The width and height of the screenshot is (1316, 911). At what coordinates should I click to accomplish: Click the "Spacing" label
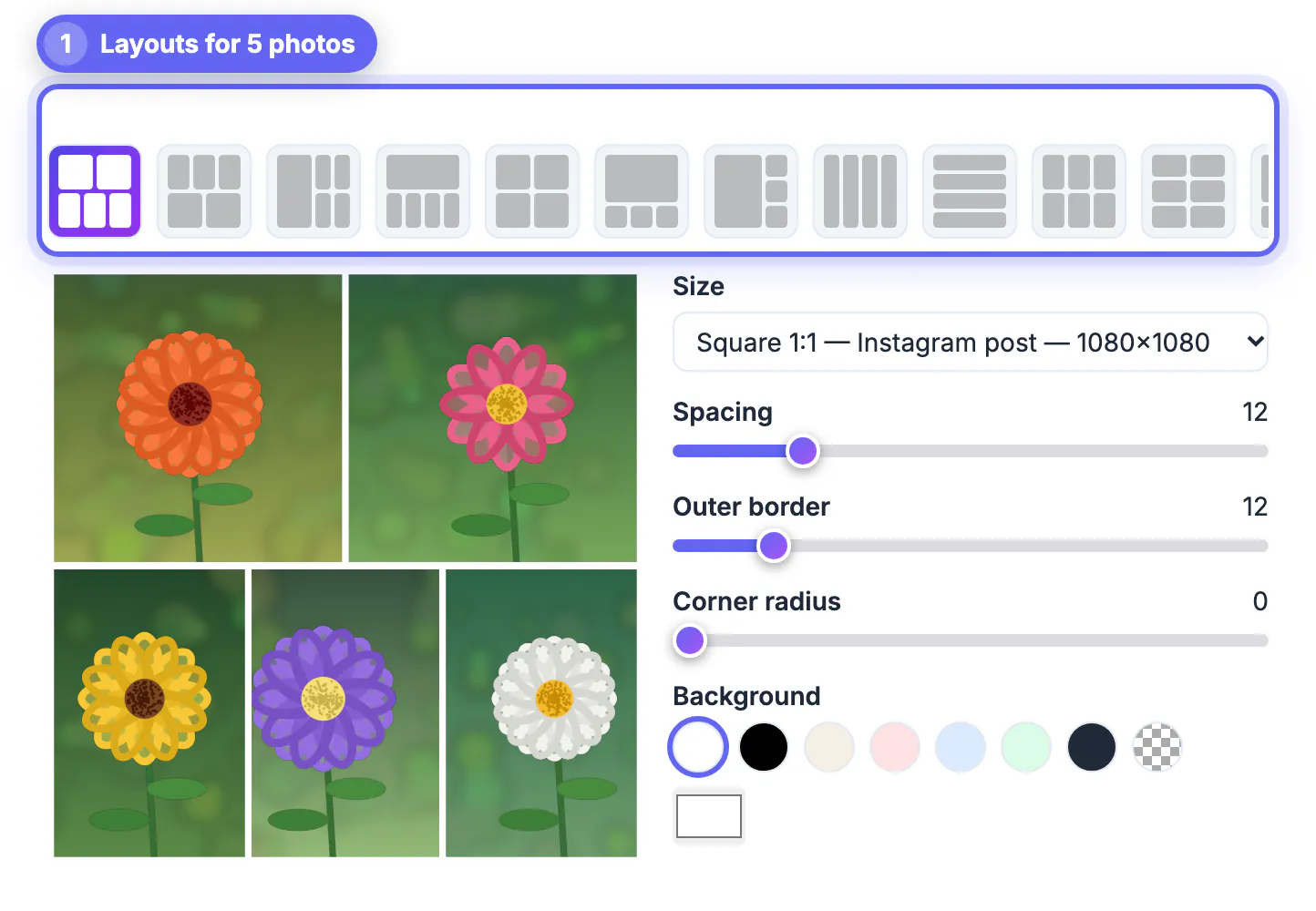pyautogui.click(x=723, y=412)
